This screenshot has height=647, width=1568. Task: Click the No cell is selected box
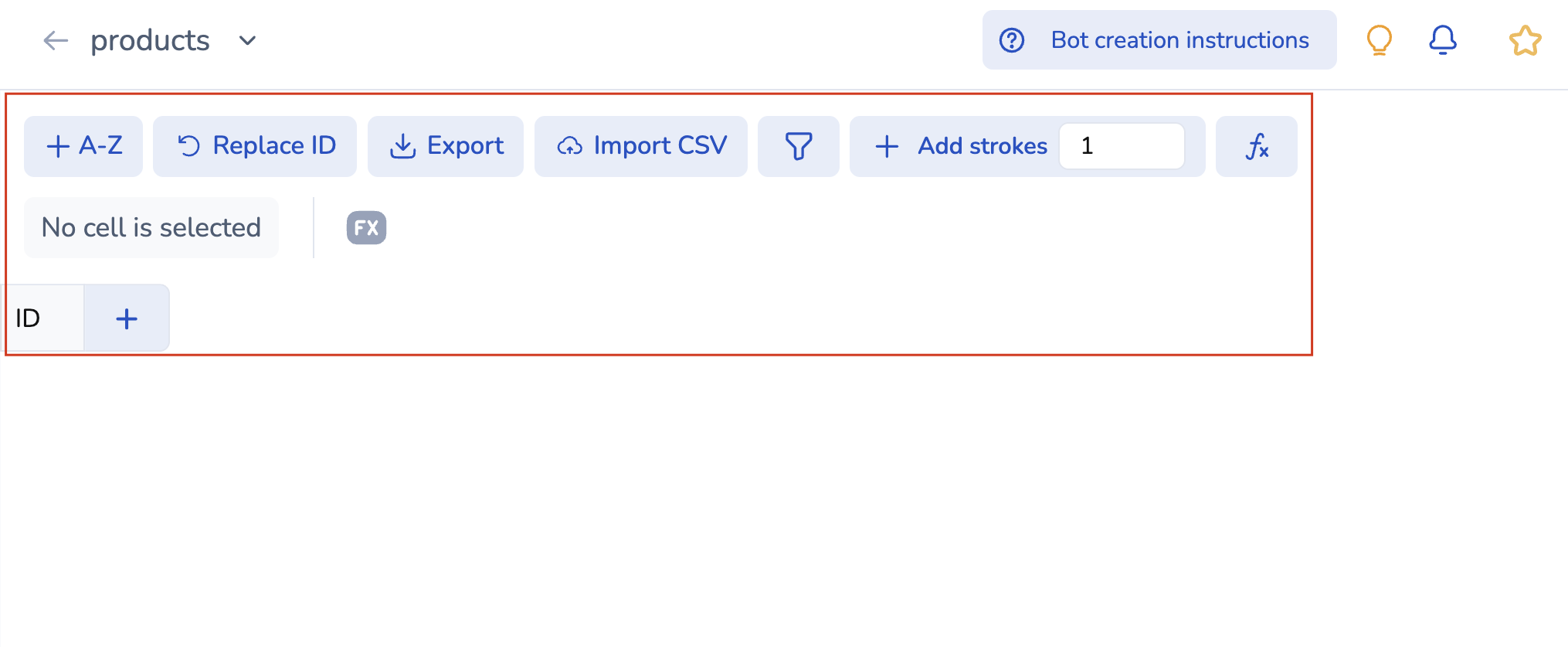click(151, 228)
